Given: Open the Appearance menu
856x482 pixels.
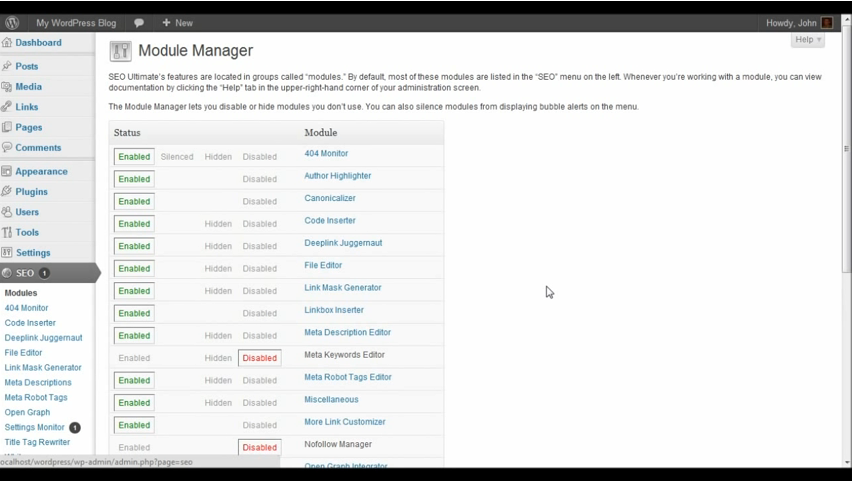Looking at the screenshot, I should pos(41,171).
